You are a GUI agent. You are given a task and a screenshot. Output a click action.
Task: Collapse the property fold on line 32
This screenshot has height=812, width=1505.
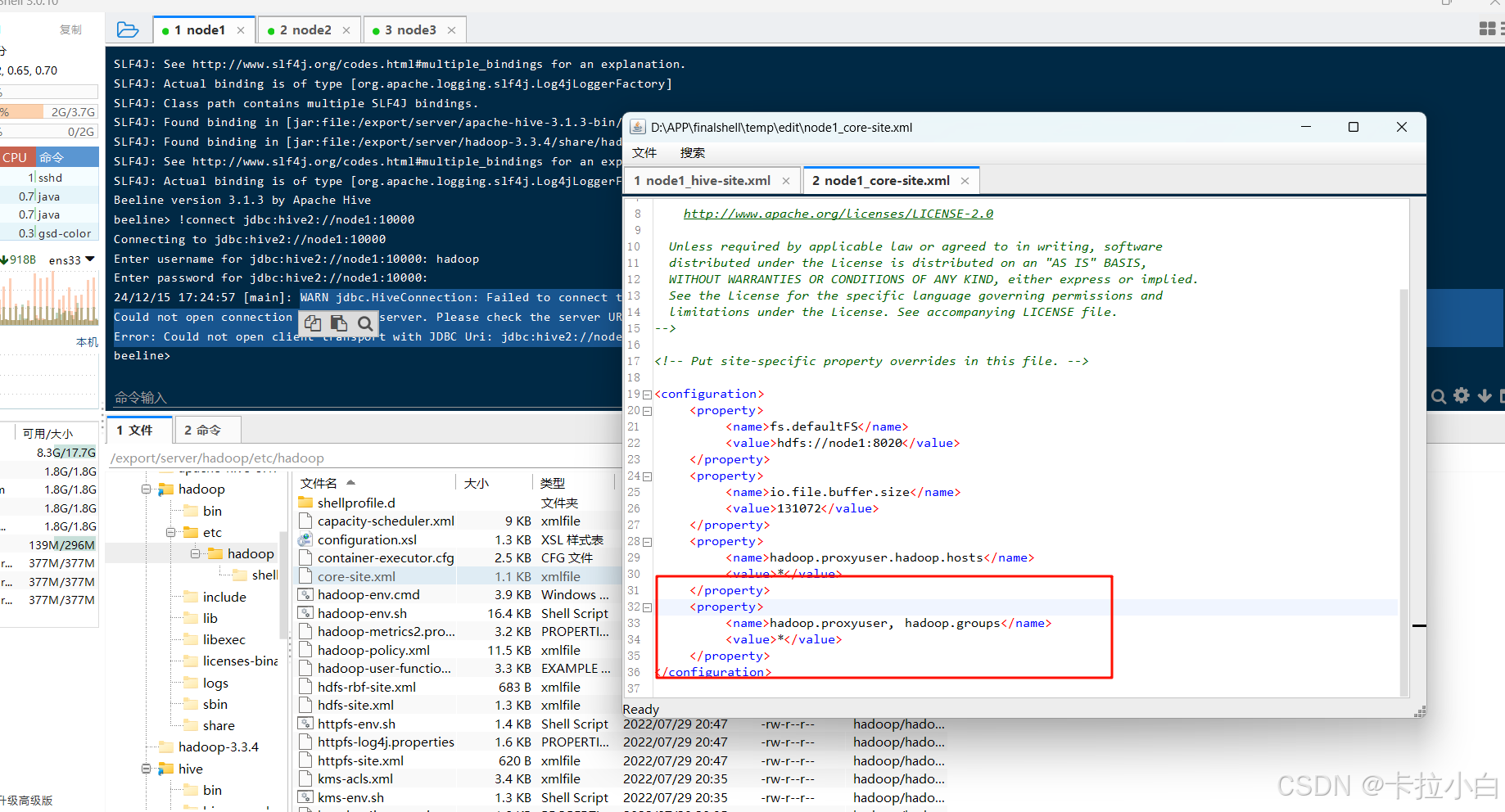pyautogui.click(x=647, y=607)
